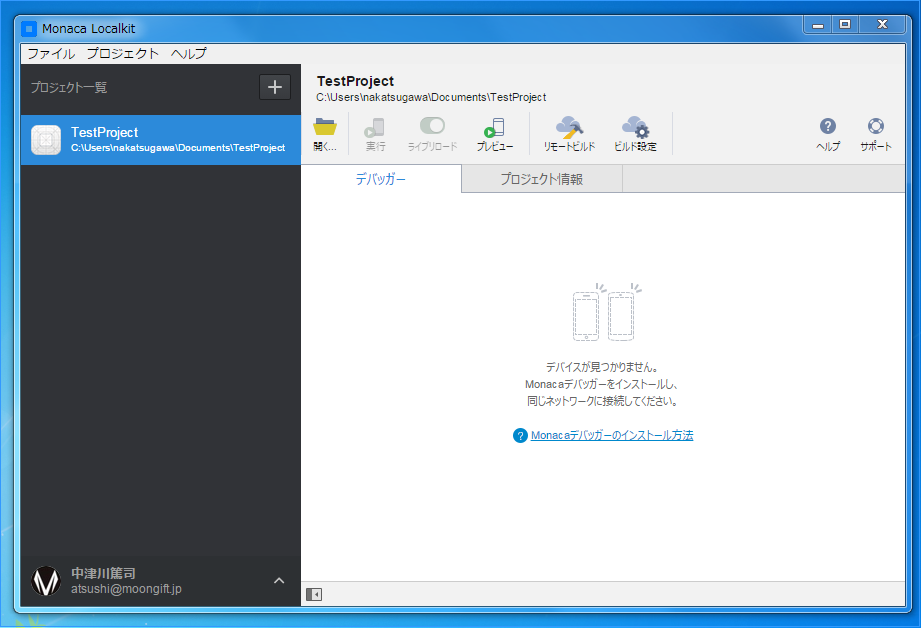Click the open folder icon in toolbar
Image resolution: width=921 pixels, height=628 pixels.
325,129
